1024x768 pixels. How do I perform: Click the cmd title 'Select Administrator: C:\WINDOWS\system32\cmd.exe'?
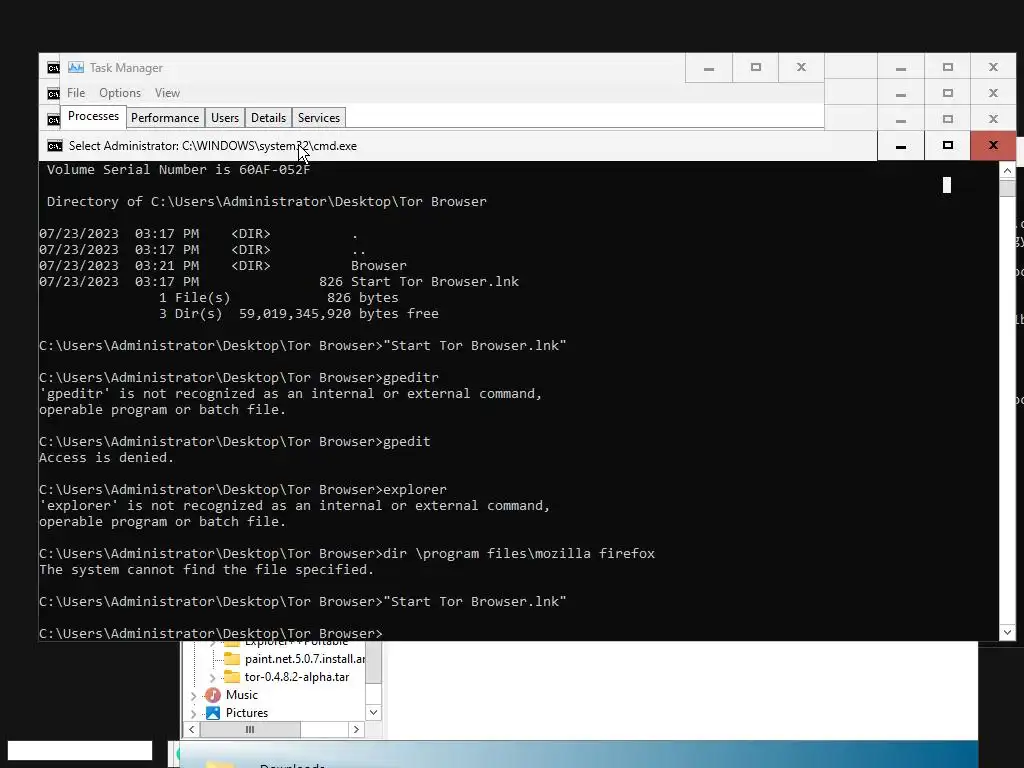tap(213, 146)
